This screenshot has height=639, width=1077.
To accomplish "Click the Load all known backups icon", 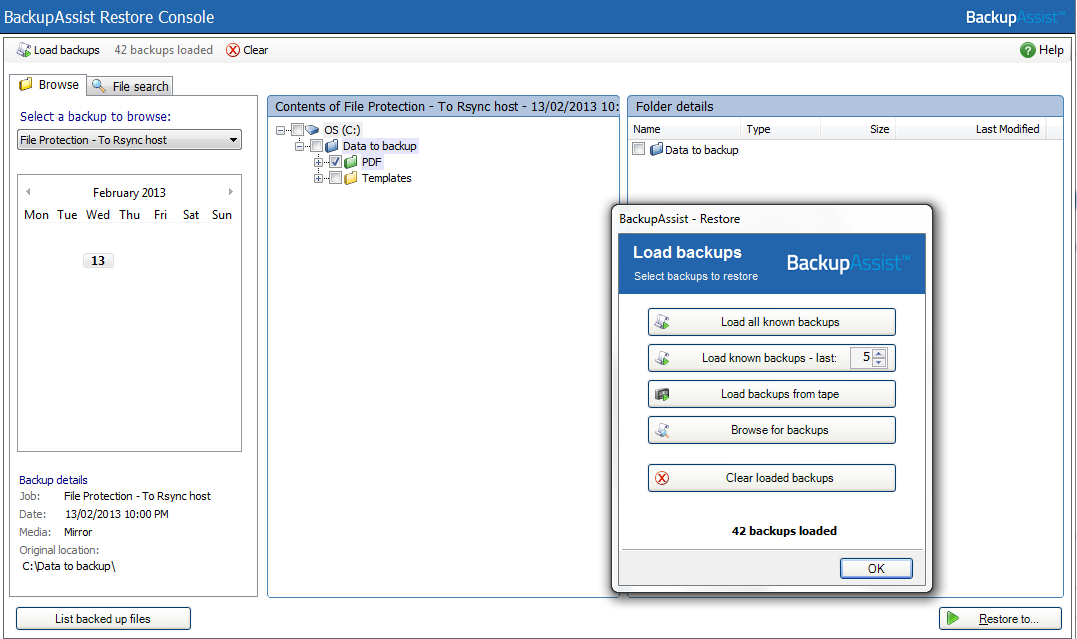I will 662,322.
